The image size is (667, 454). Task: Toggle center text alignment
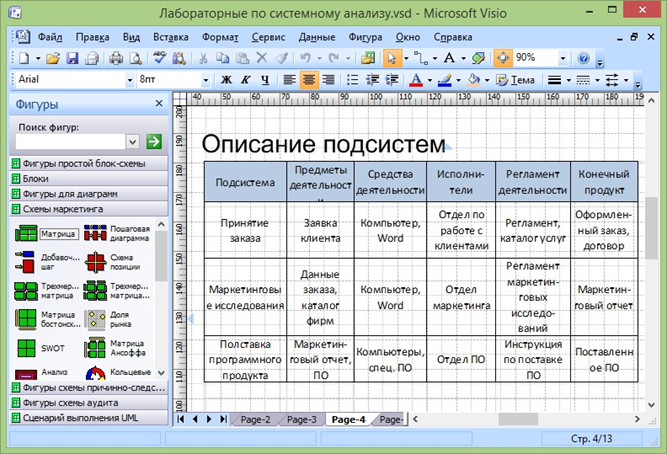point(309,80)
